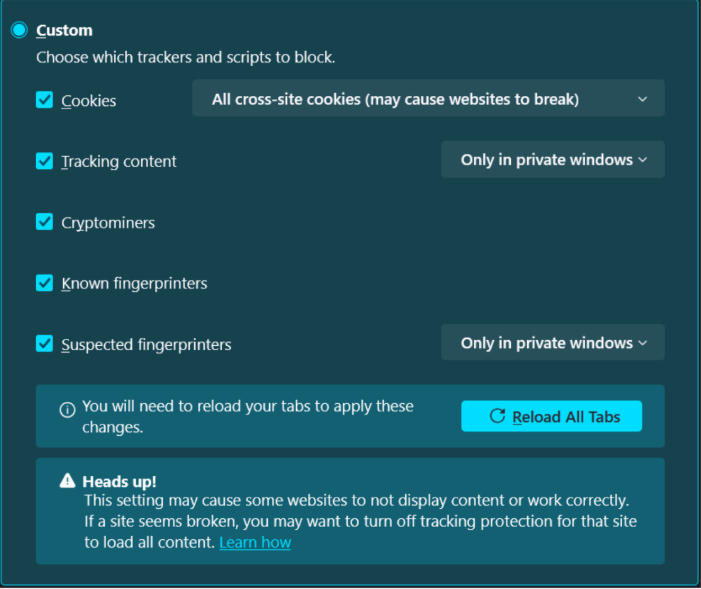Click the chevron arrow beside Suspected fingerprinters
Image resolution: width=701 pixels, height=589 pixels.
click(642, 343)
